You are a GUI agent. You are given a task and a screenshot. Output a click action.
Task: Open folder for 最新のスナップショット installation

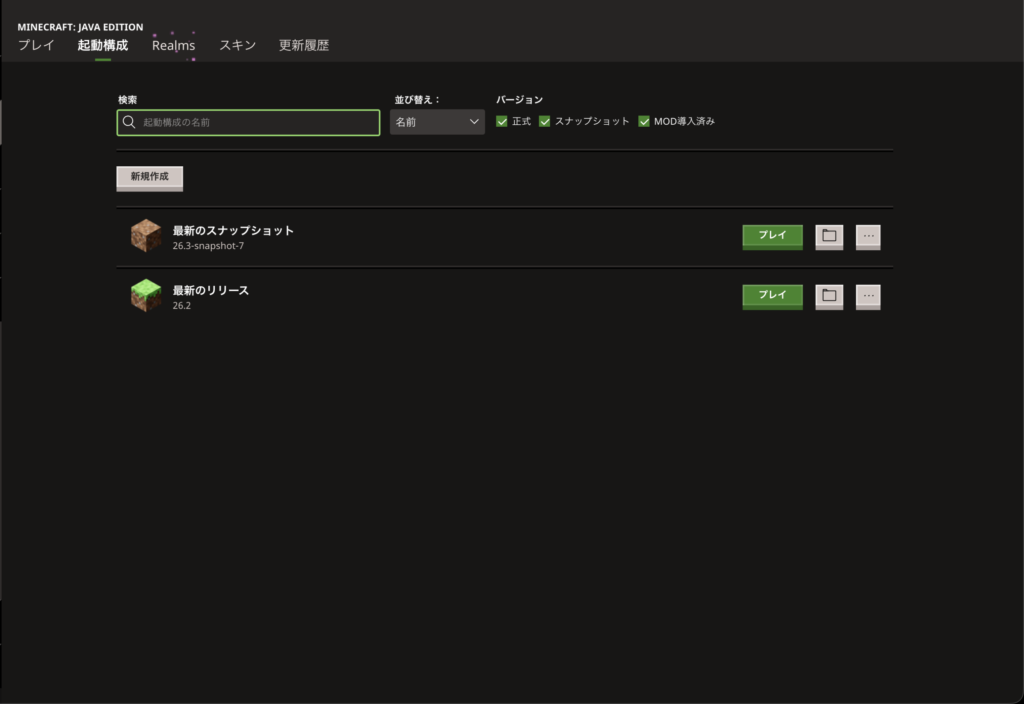click(829, 236)
